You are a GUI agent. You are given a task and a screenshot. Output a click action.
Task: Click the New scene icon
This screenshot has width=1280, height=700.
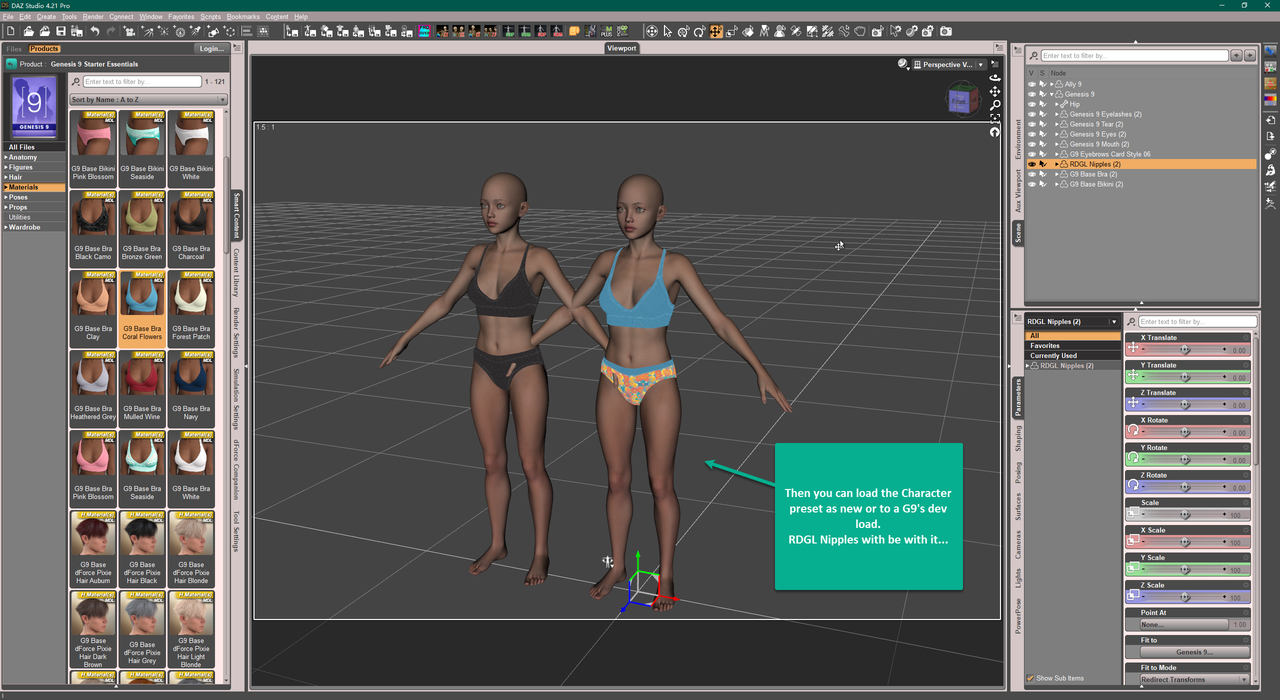(10, 31)
